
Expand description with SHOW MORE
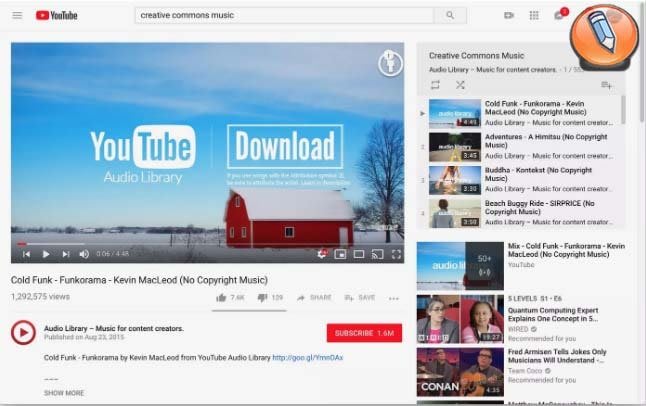64,393
